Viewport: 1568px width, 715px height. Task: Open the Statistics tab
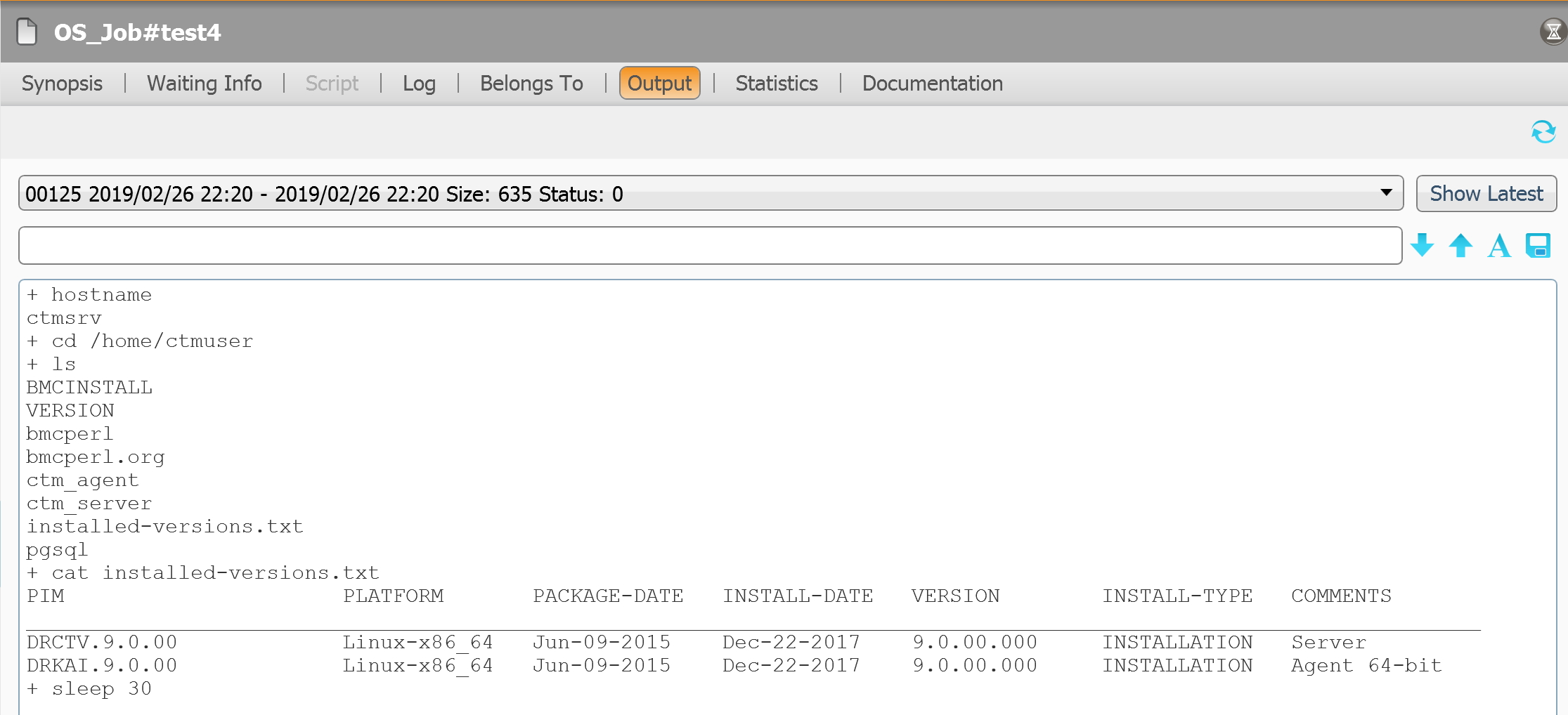tap(777, 84)
